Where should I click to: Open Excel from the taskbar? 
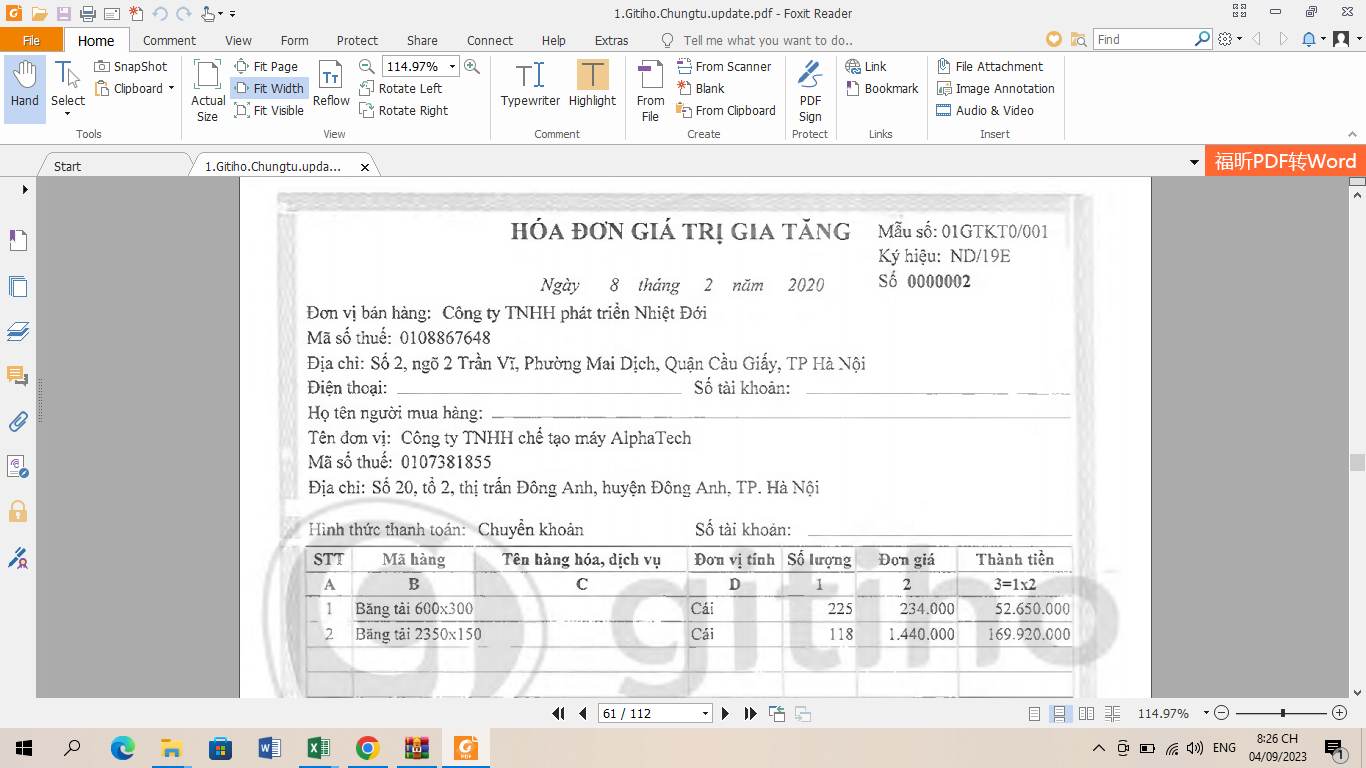318,747
